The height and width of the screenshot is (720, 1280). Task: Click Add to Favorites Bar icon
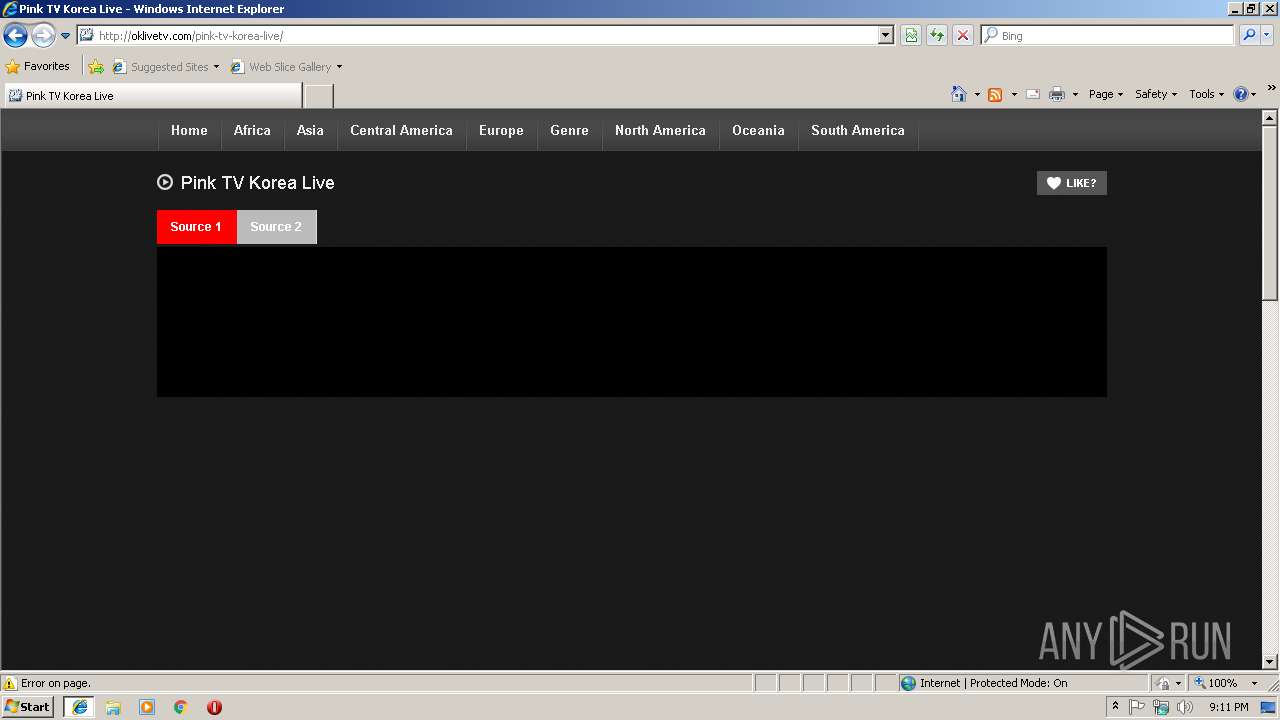(96, 67)
